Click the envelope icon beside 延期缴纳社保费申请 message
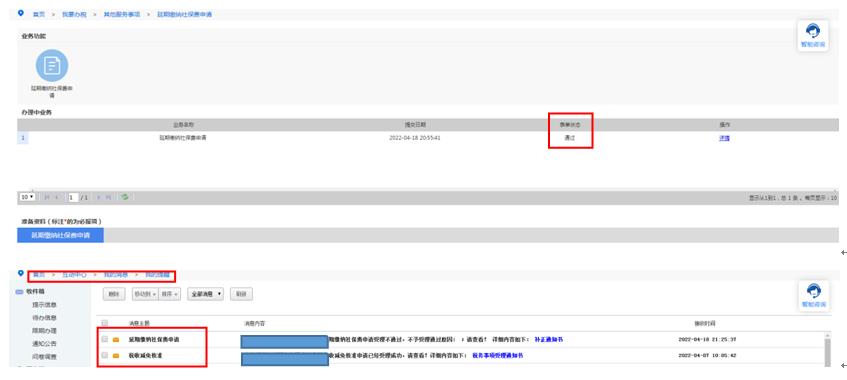Screen dimensions: 847x380 (x=116, y=339)
